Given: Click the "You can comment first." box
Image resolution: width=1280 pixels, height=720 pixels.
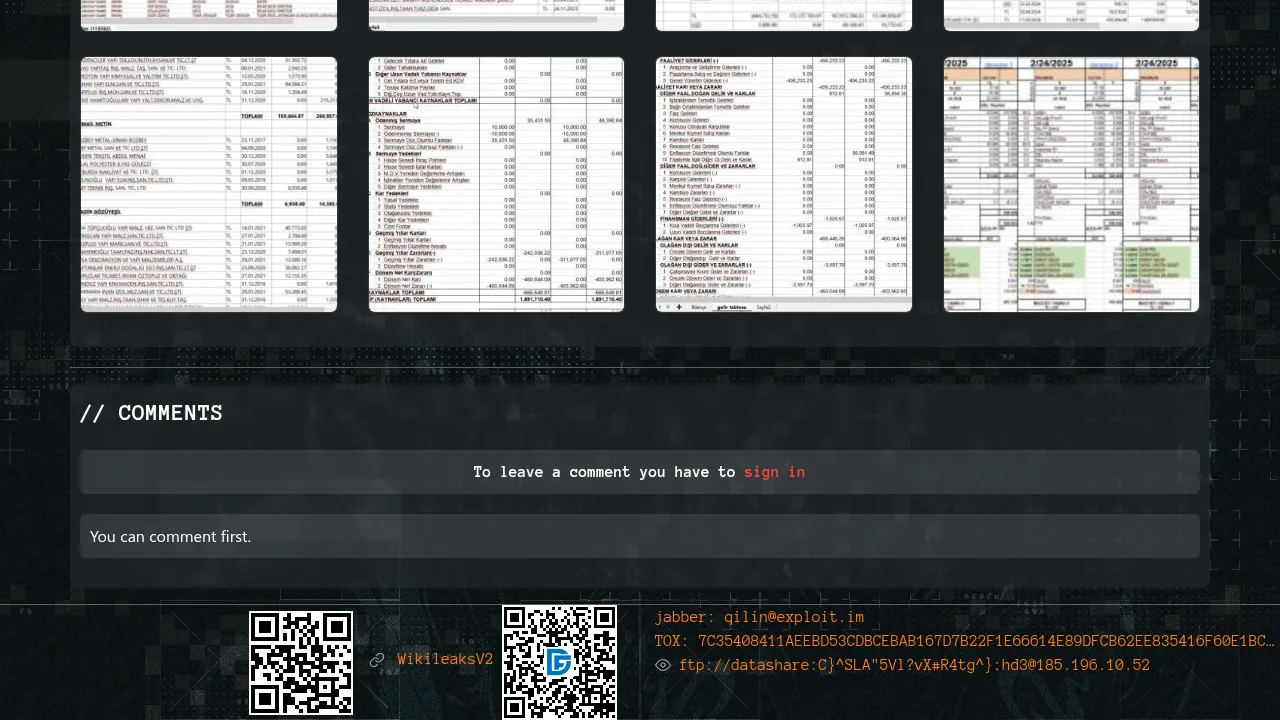Looking at the screenshot, I should click(640, 536).
